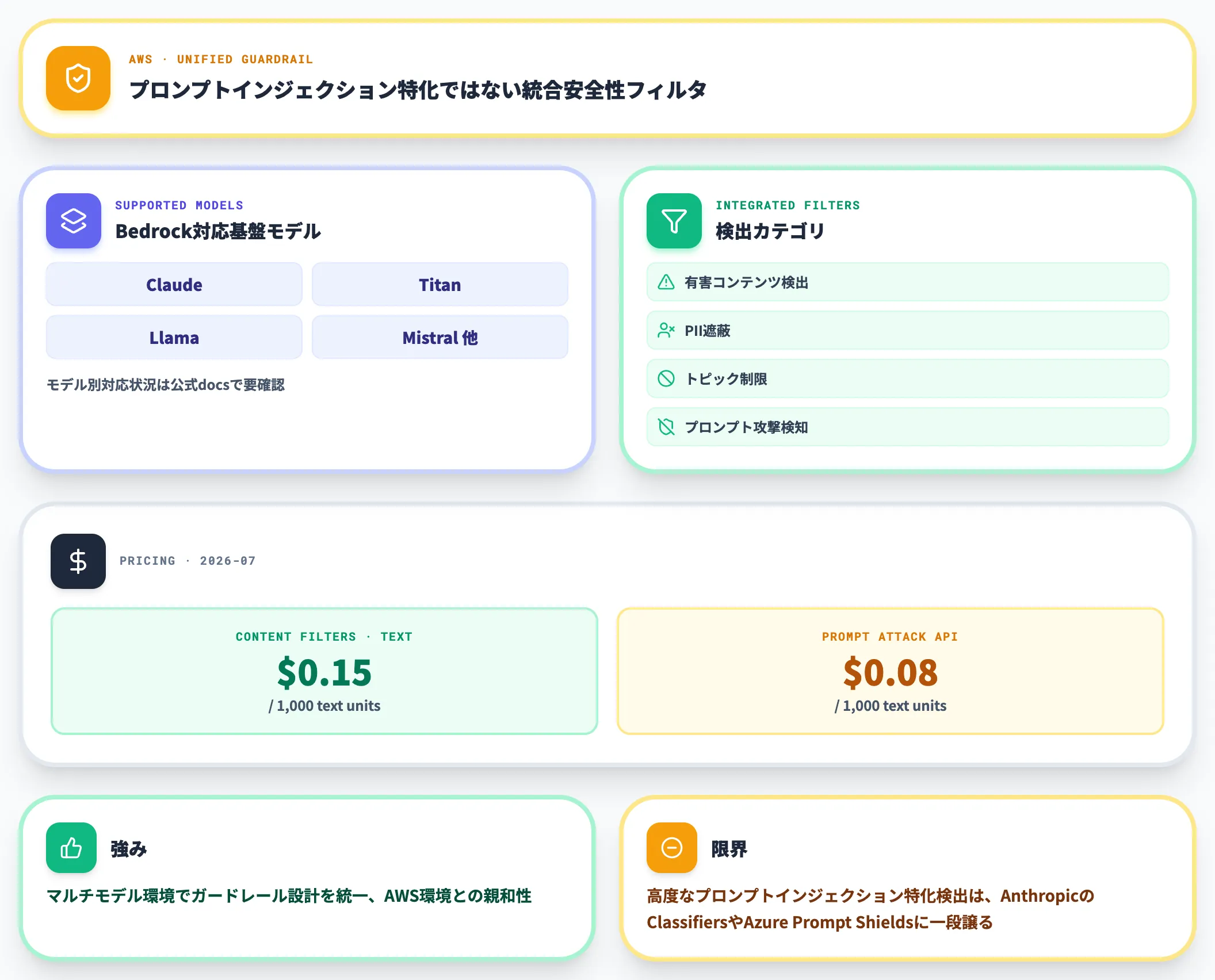Image resolution: width=1215 pixels, height=980 pixels.
Task: Click the orange minus-circle icon beside 限界
Action: pos(672,848)
